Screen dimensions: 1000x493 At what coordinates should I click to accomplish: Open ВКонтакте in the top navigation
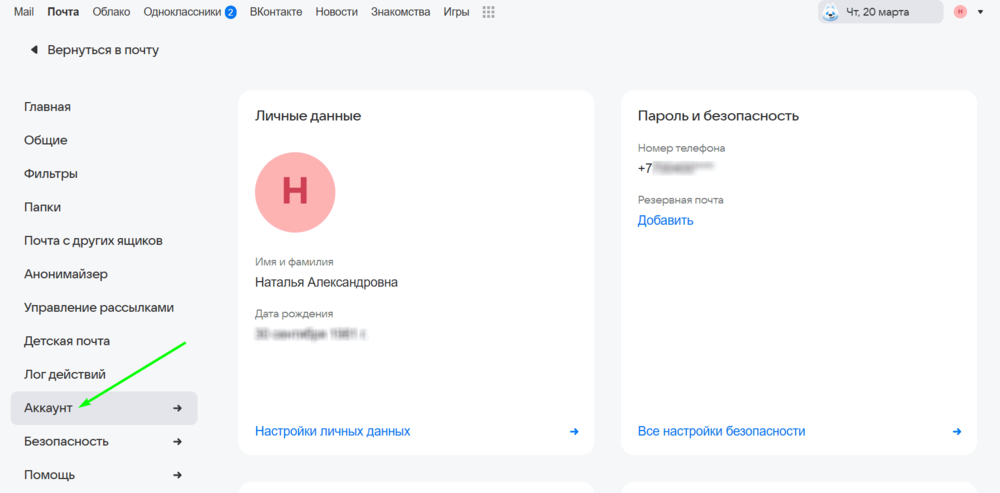click(x=276, y=11)
